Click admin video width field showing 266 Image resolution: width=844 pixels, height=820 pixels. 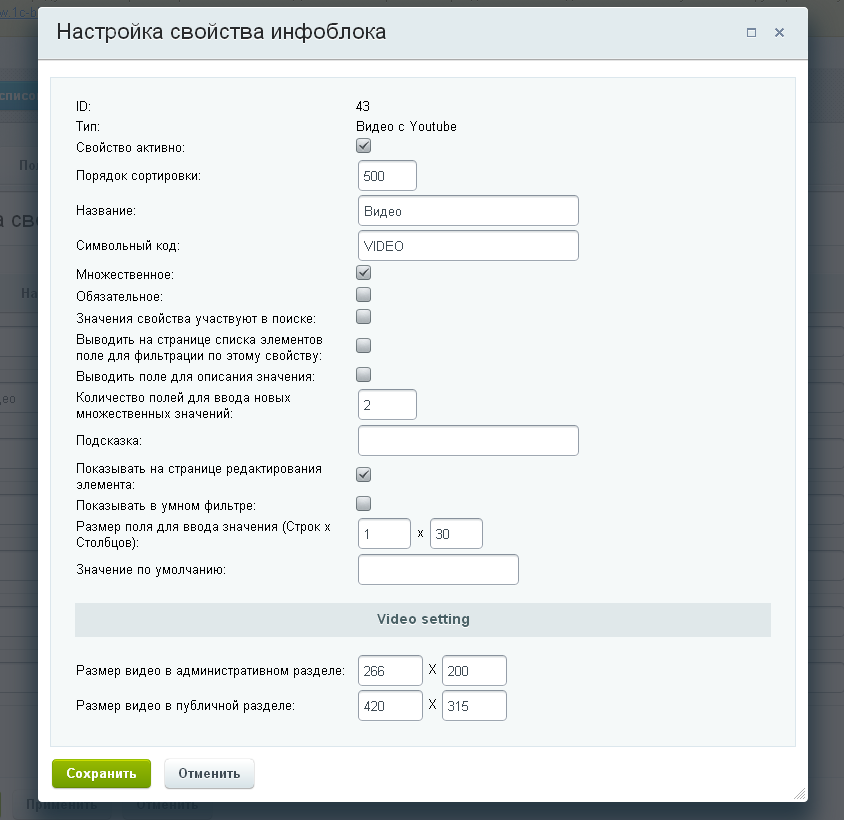pyautogui.click(x=390, y=670)
